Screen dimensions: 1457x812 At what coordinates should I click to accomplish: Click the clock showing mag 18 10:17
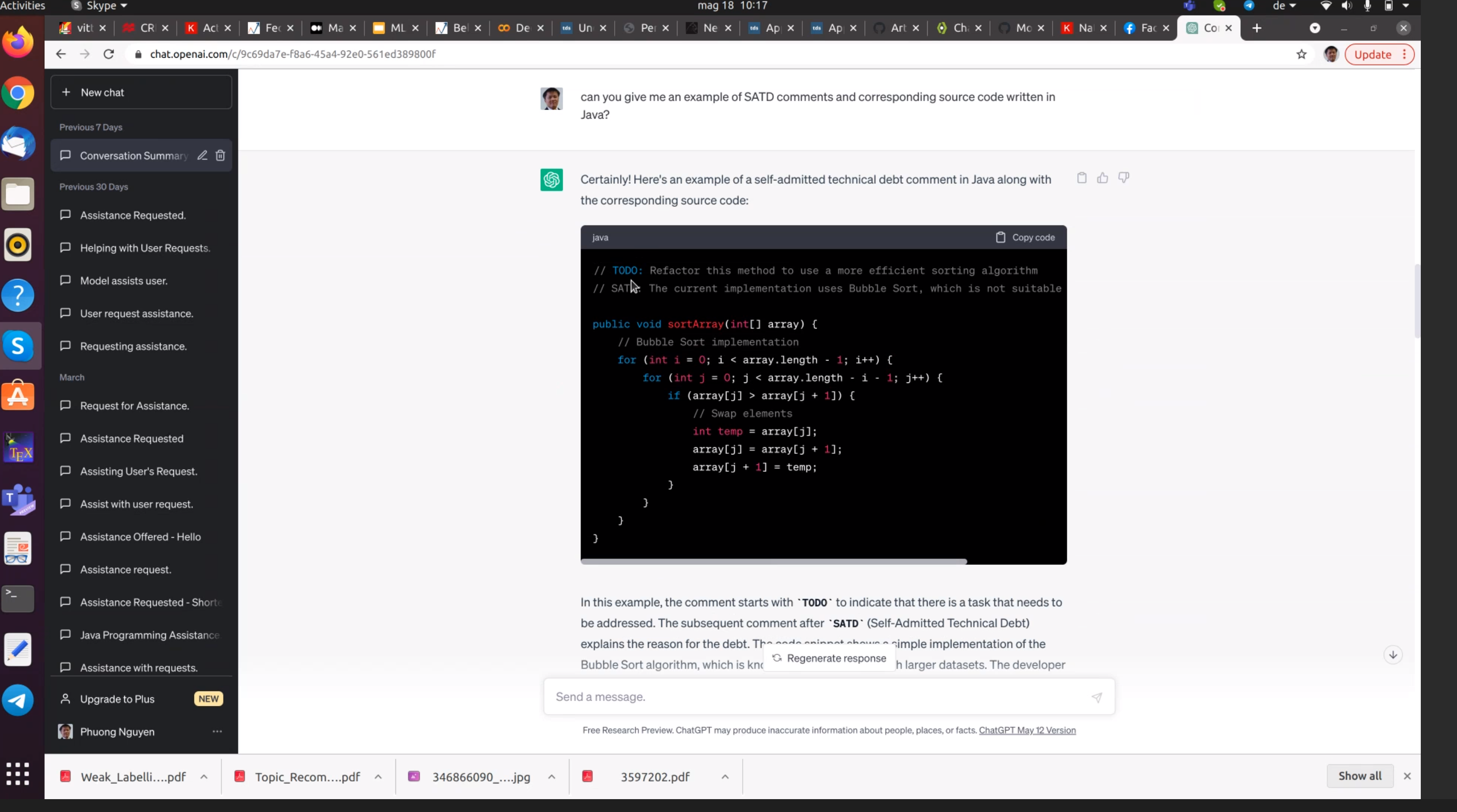[732, 6]
